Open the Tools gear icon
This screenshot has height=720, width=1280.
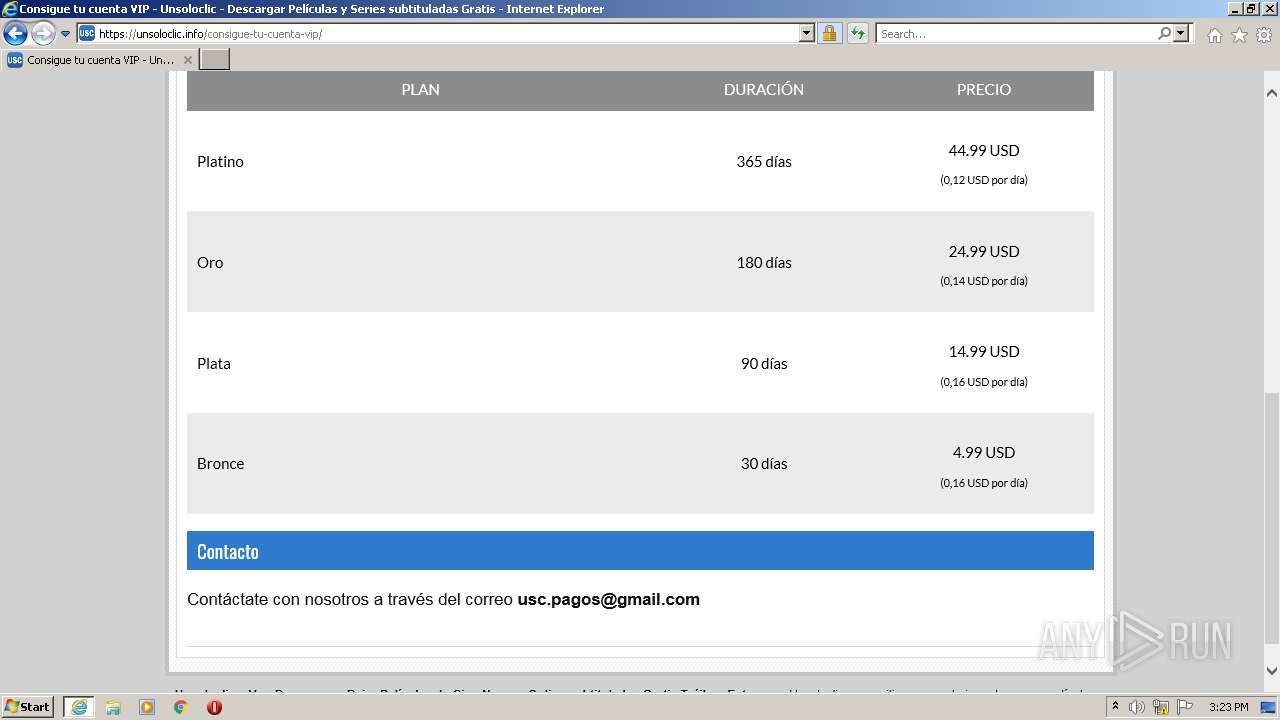click(x=1264, y=35)
